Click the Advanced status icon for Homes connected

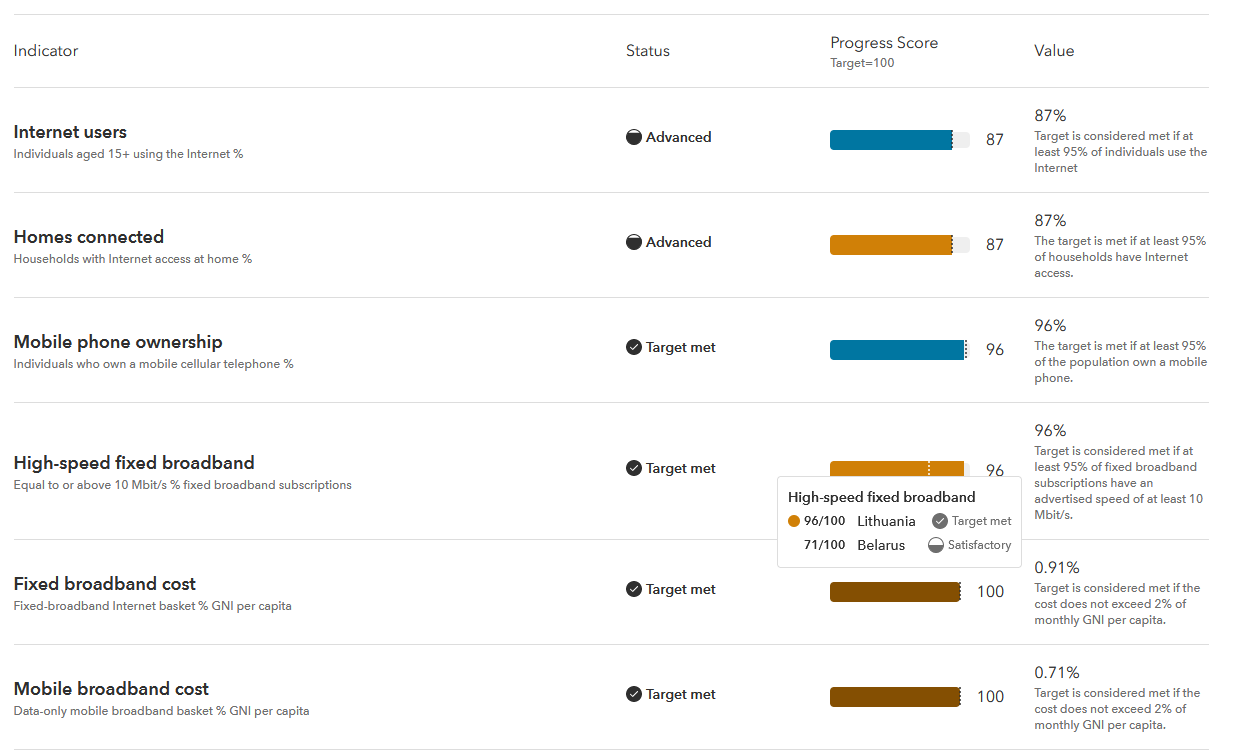point(634,243)
